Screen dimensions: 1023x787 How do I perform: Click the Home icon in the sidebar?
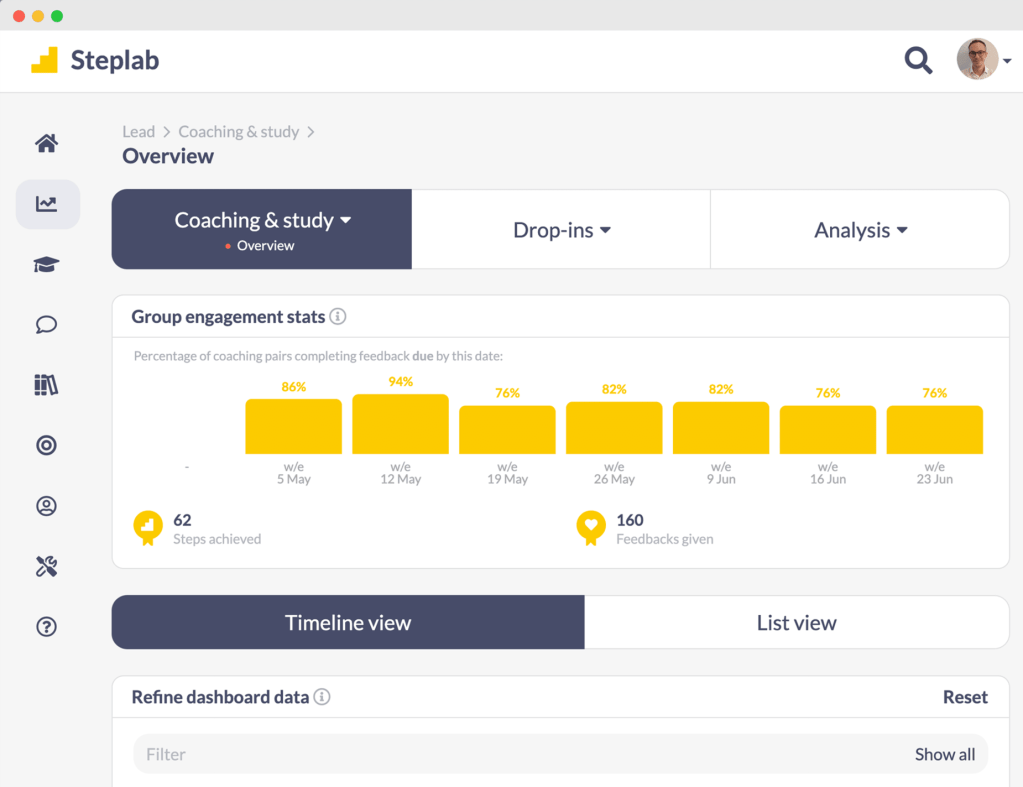(46, 143)
